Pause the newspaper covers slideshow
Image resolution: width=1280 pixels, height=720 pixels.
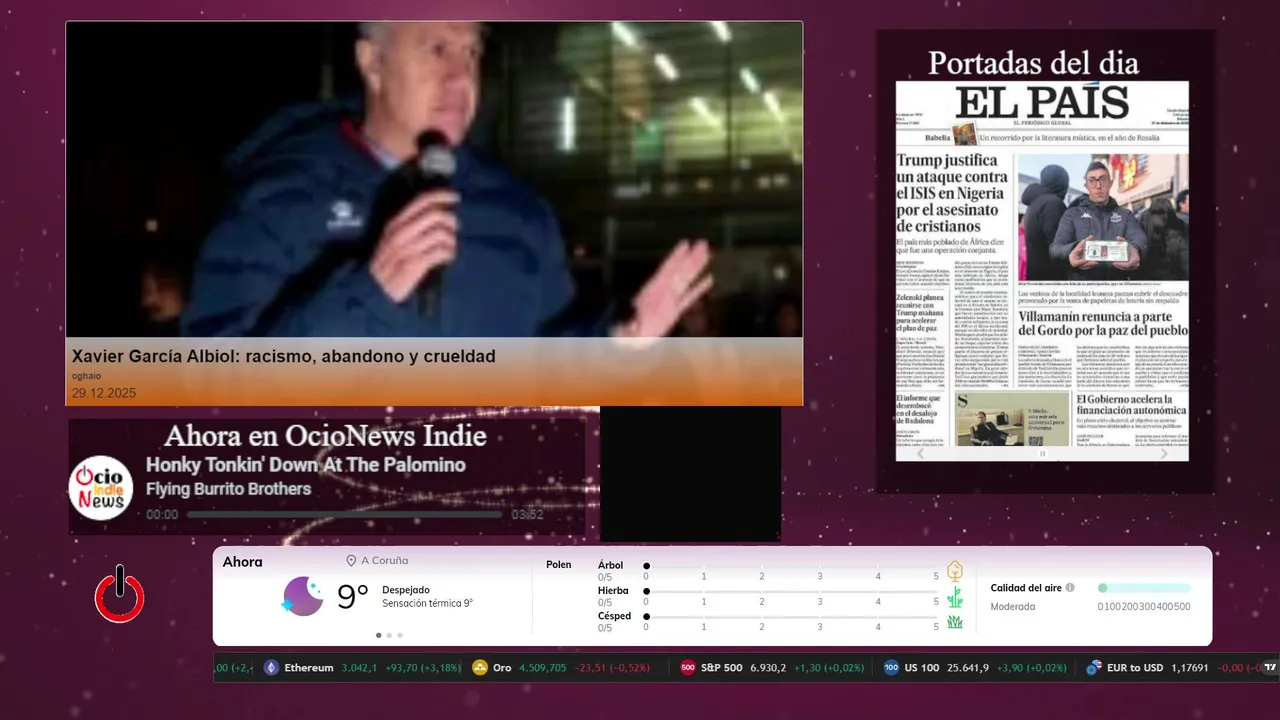pos(1042,454)
